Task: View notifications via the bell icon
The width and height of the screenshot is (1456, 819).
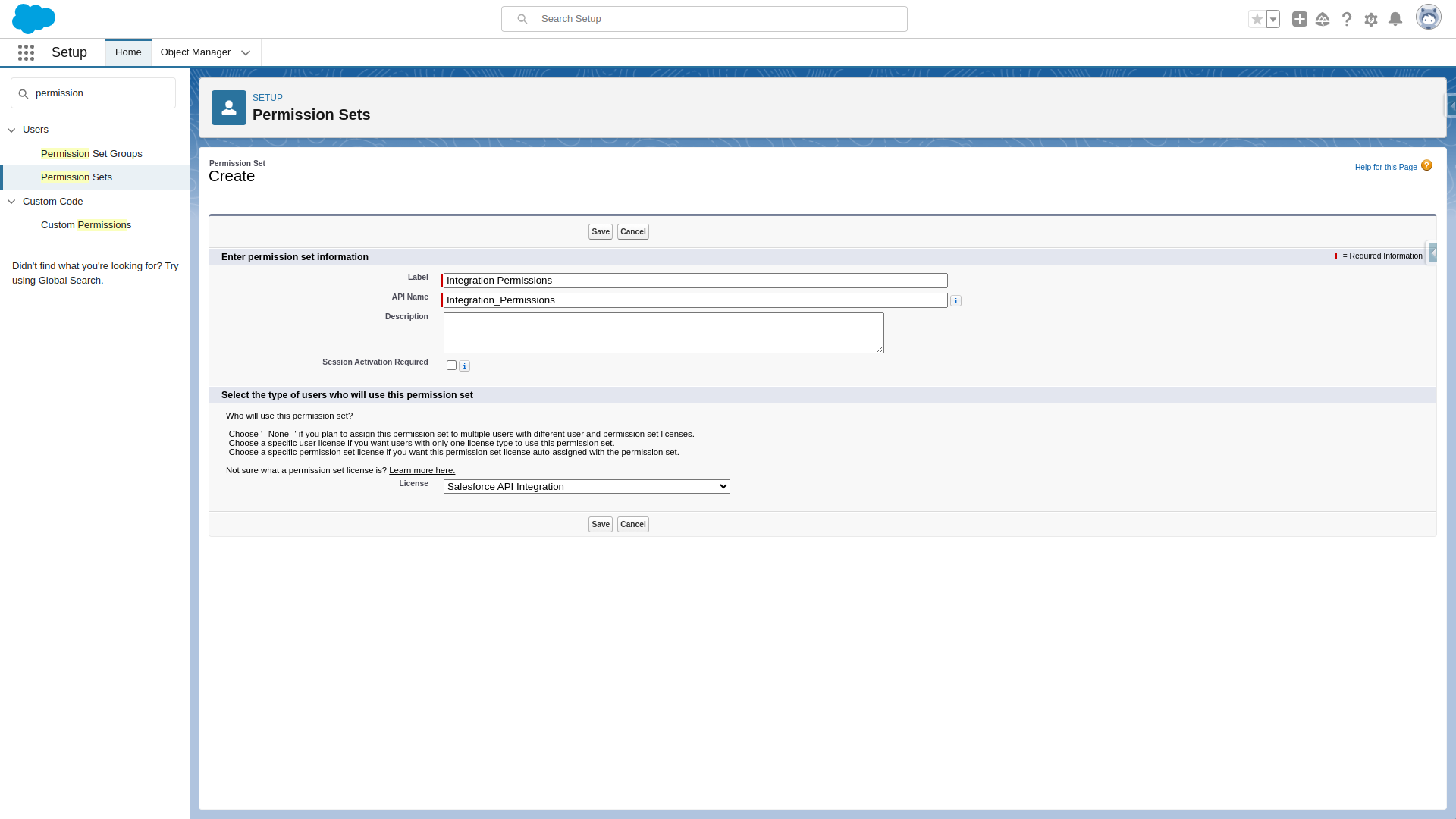Action: 1395,19
